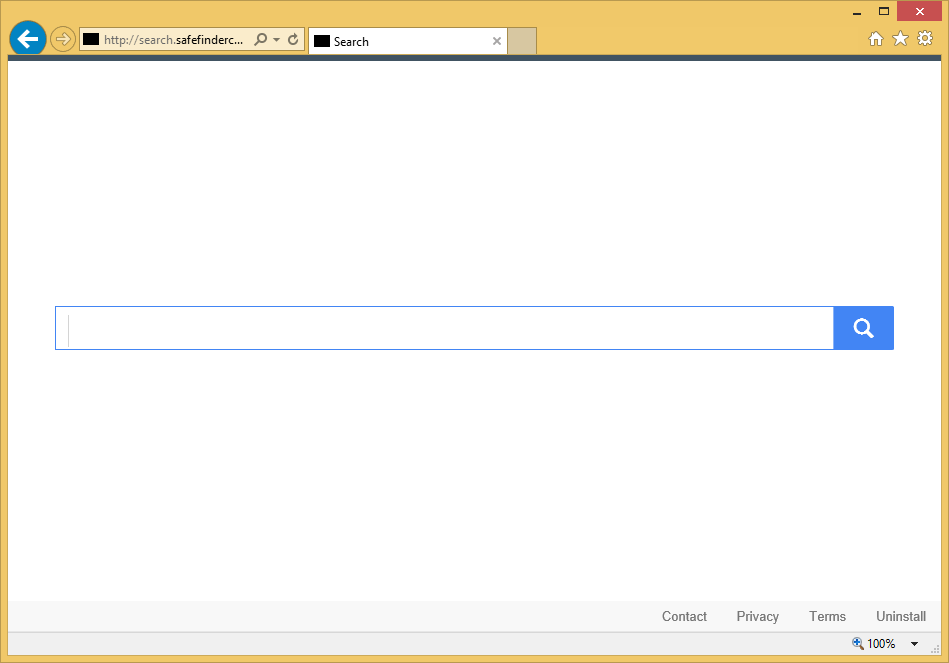Click the address bar search magnifier
Viewport: 949px width, 663px height.
click(x=261, y=40)
